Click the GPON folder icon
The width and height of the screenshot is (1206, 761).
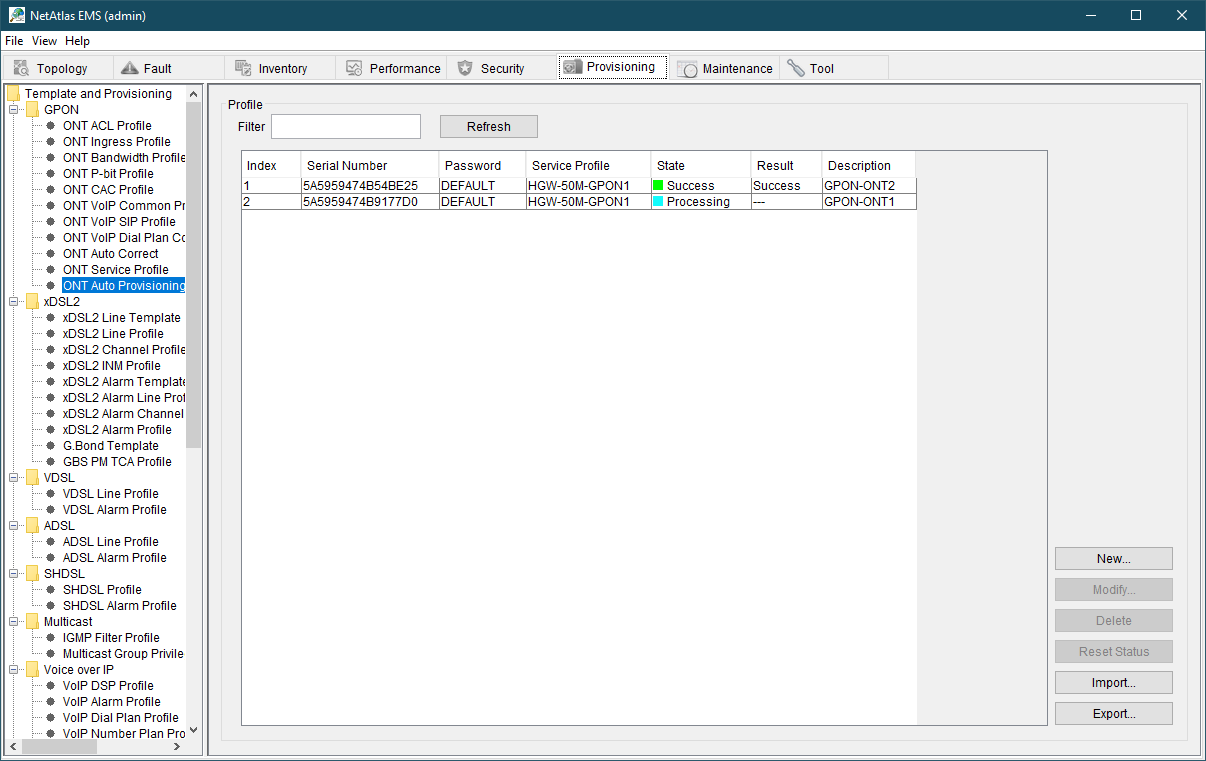click(x=33, y=110)
